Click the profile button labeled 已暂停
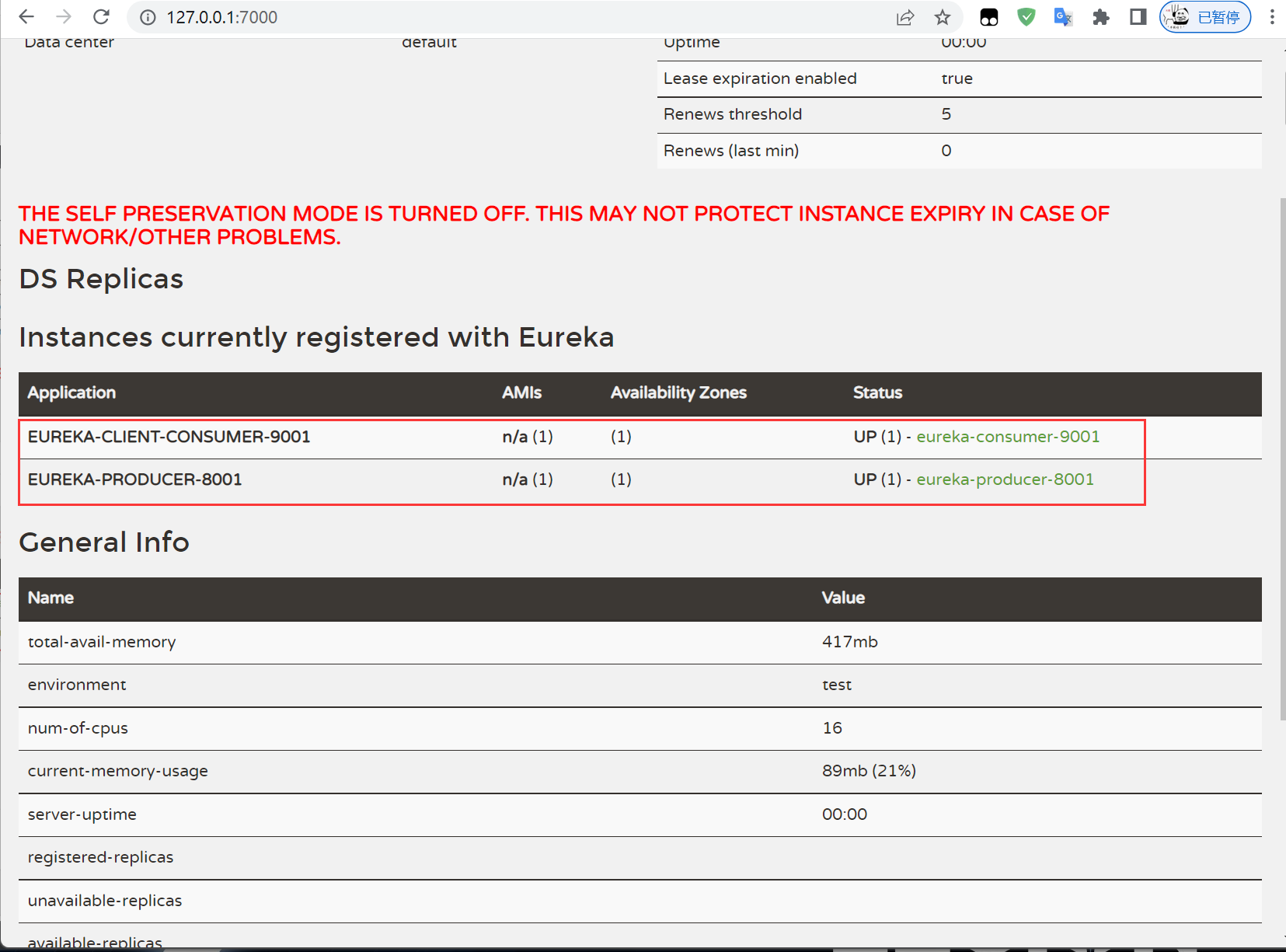1286x952 pixels. pyautogui.click(x=1205, y=17)
